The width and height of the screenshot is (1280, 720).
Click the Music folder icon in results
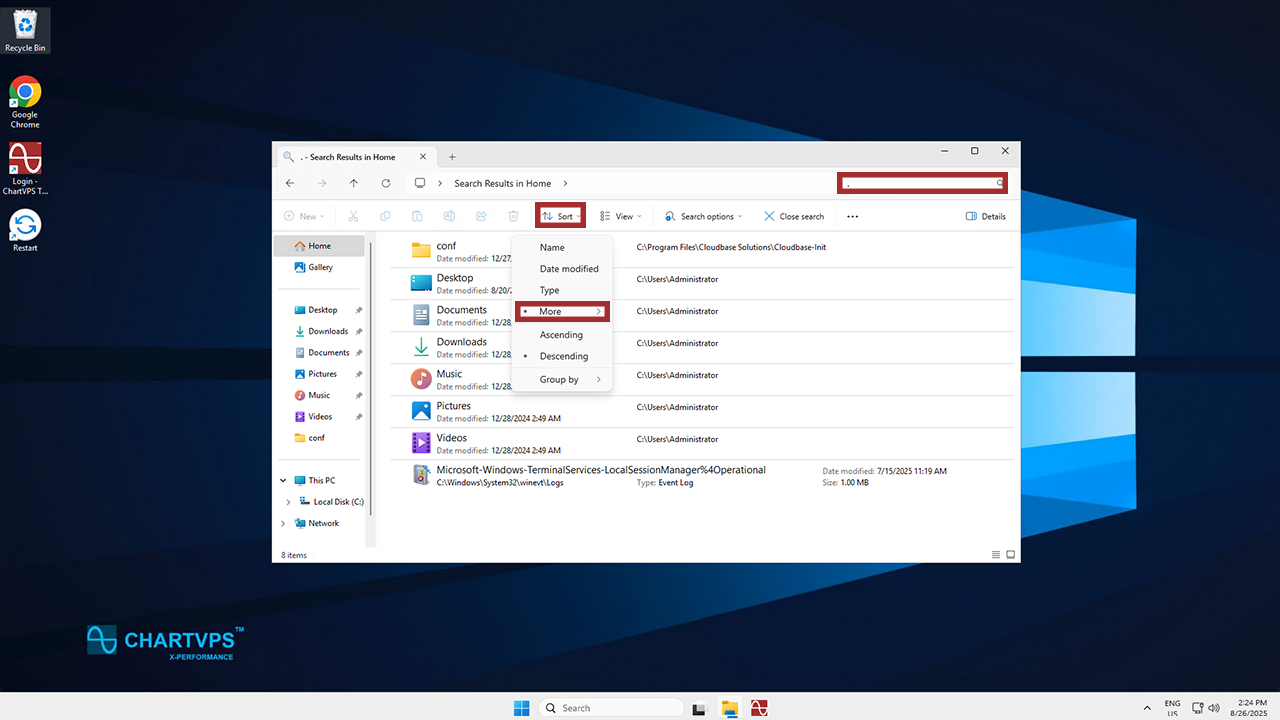click(x=421, y=379)
